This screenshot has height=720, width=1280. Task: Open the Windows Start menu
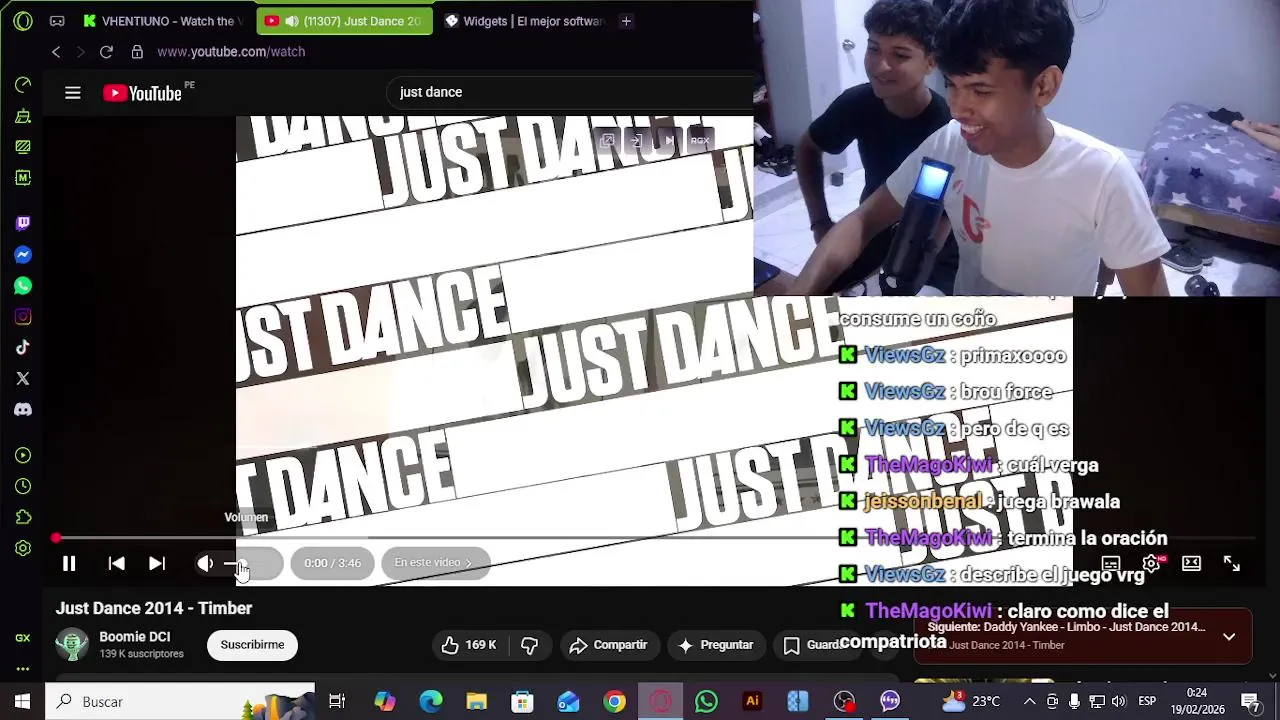[x=22, y=702]
